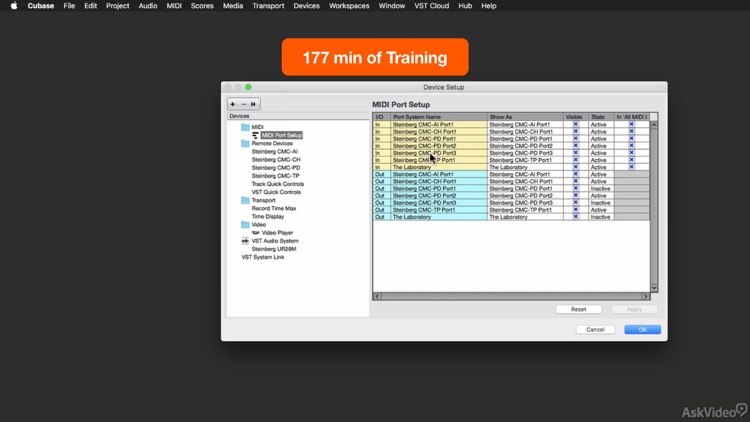Select Track Quick Controls
750x422 pixels.
coord(278,184)
